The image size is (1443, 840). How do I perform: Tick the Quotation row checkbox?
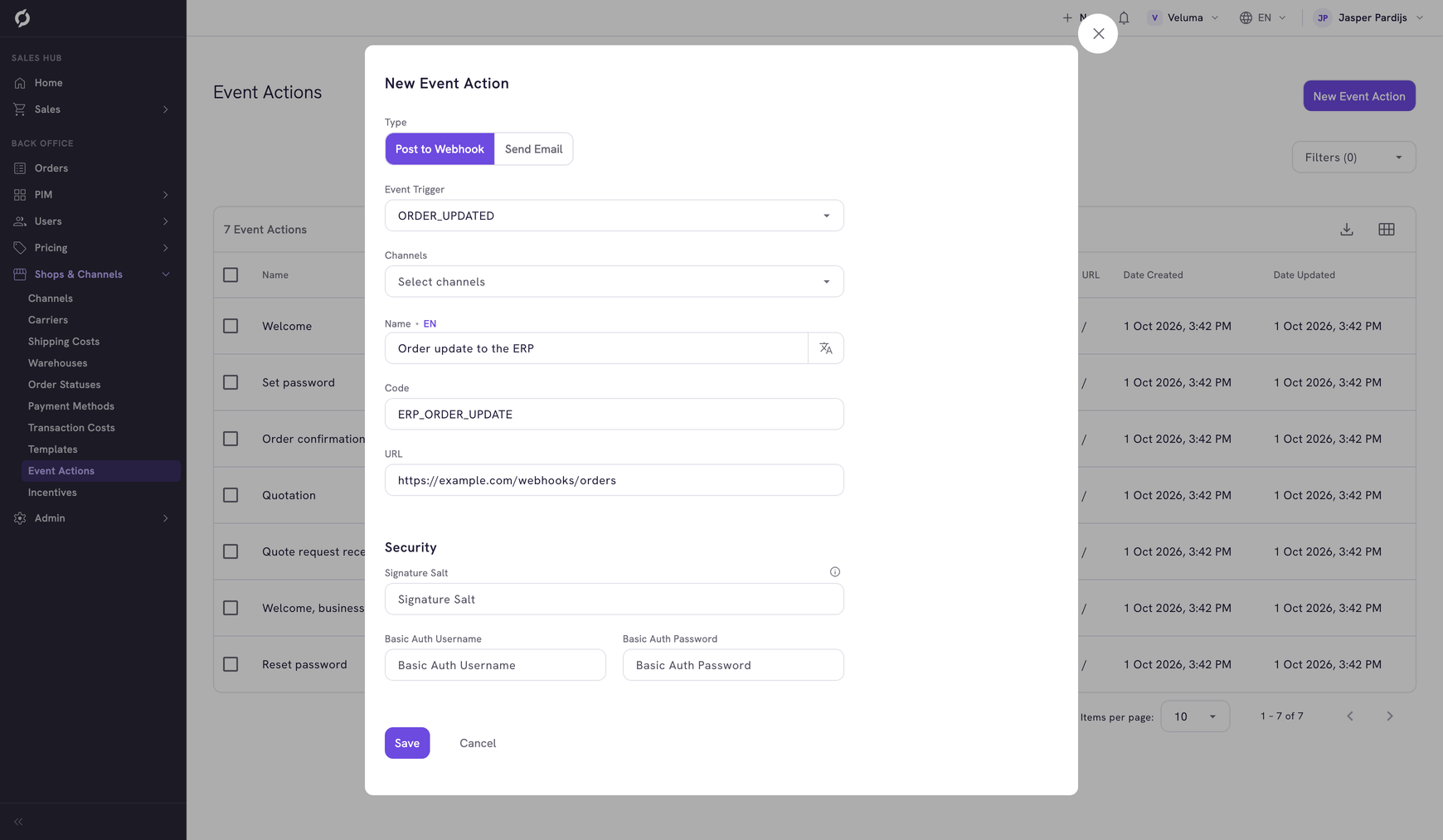[x=231, y=495]
